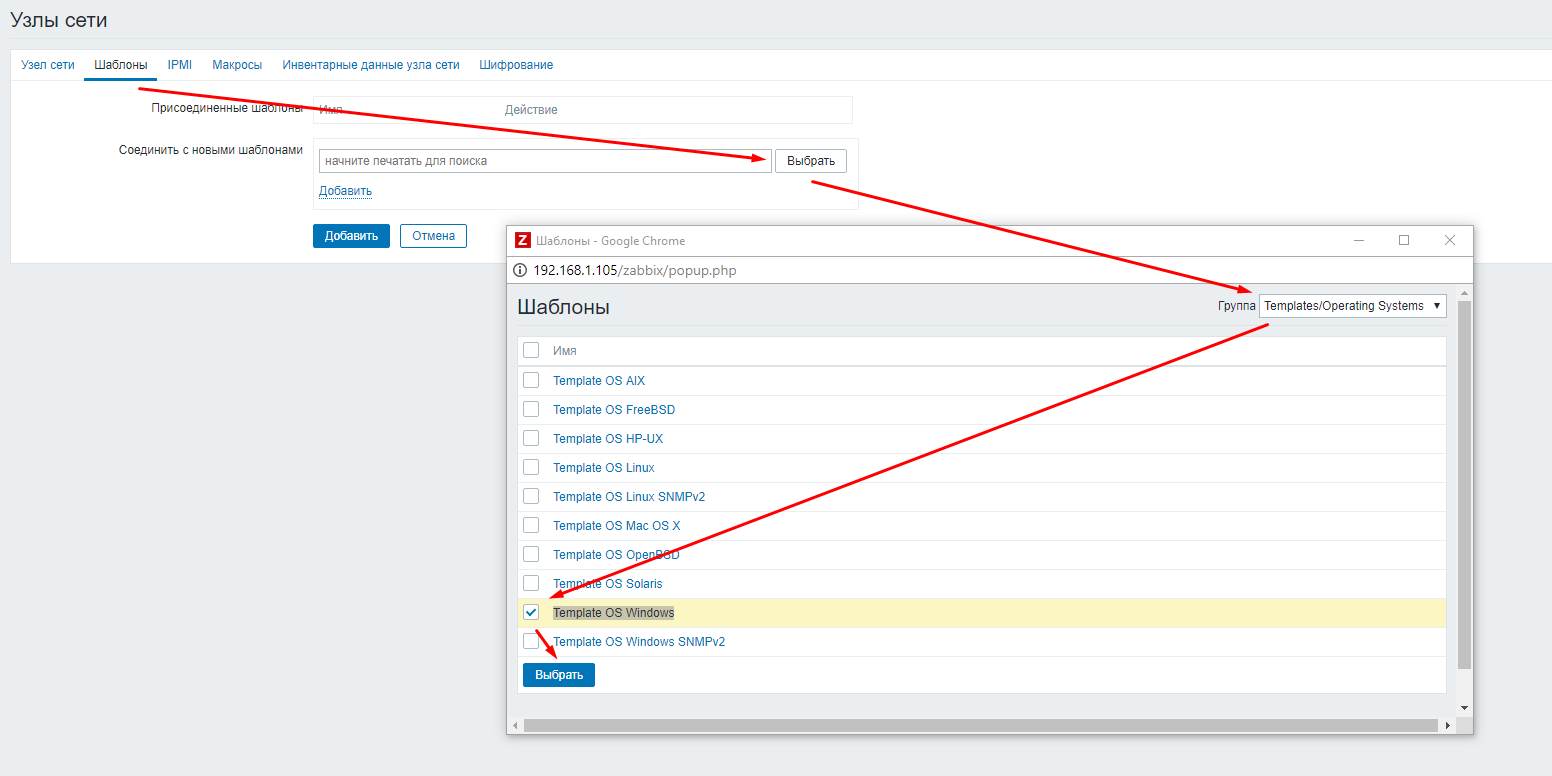Check the Template OS Mac OS X checkbox
This screenshot has height=776, width=1552.
(x=531, y=525)
